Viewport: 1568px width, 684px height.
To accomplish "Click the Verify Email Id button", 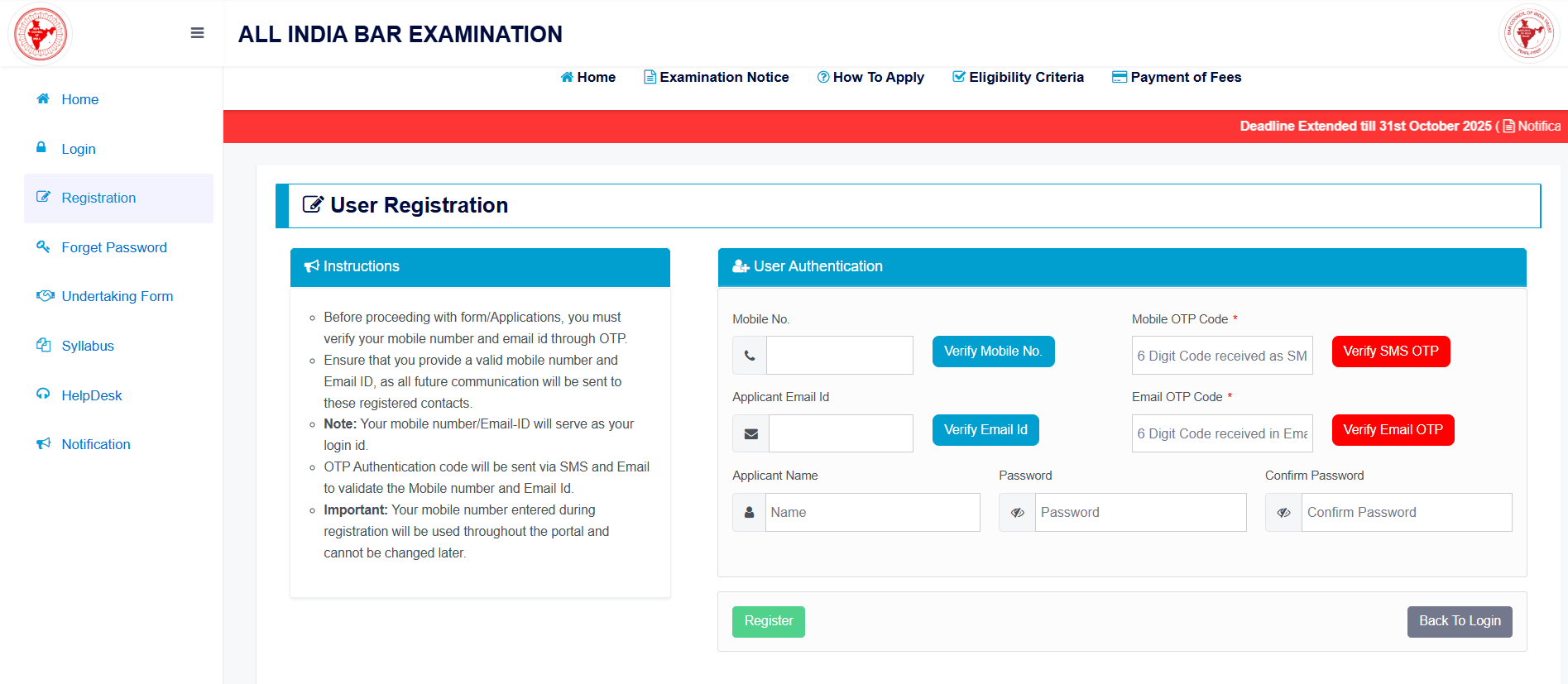I will pos(985,430).
